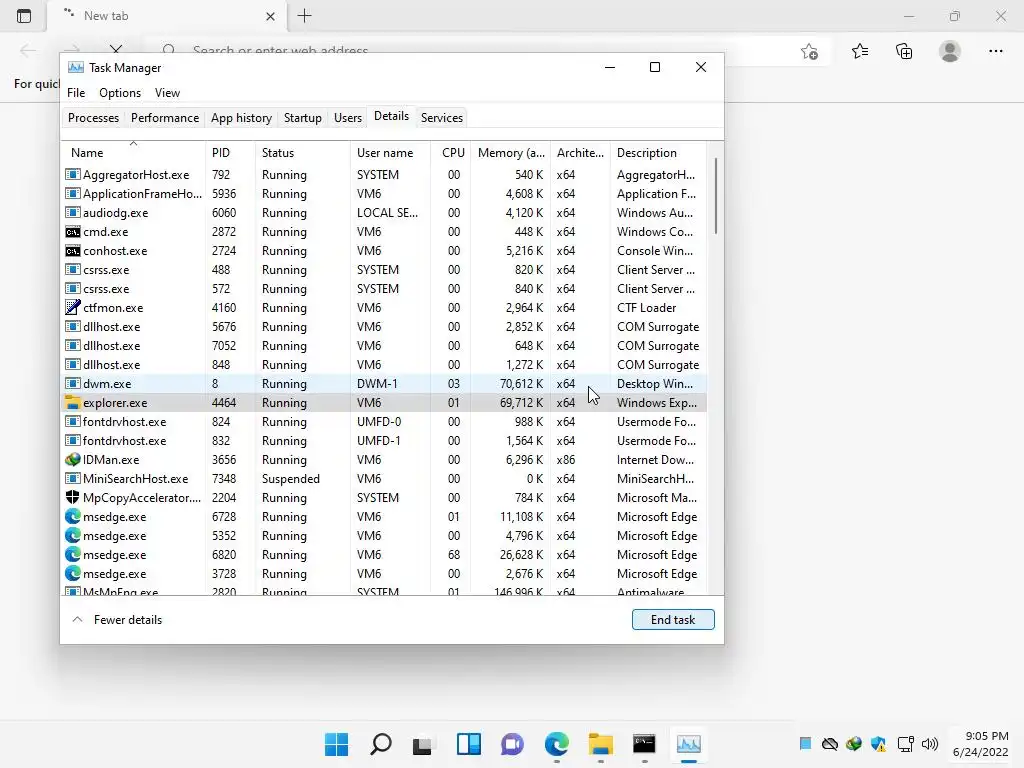Sort by the User name column header
This screenshot has width=1024, height=768.
391,153
